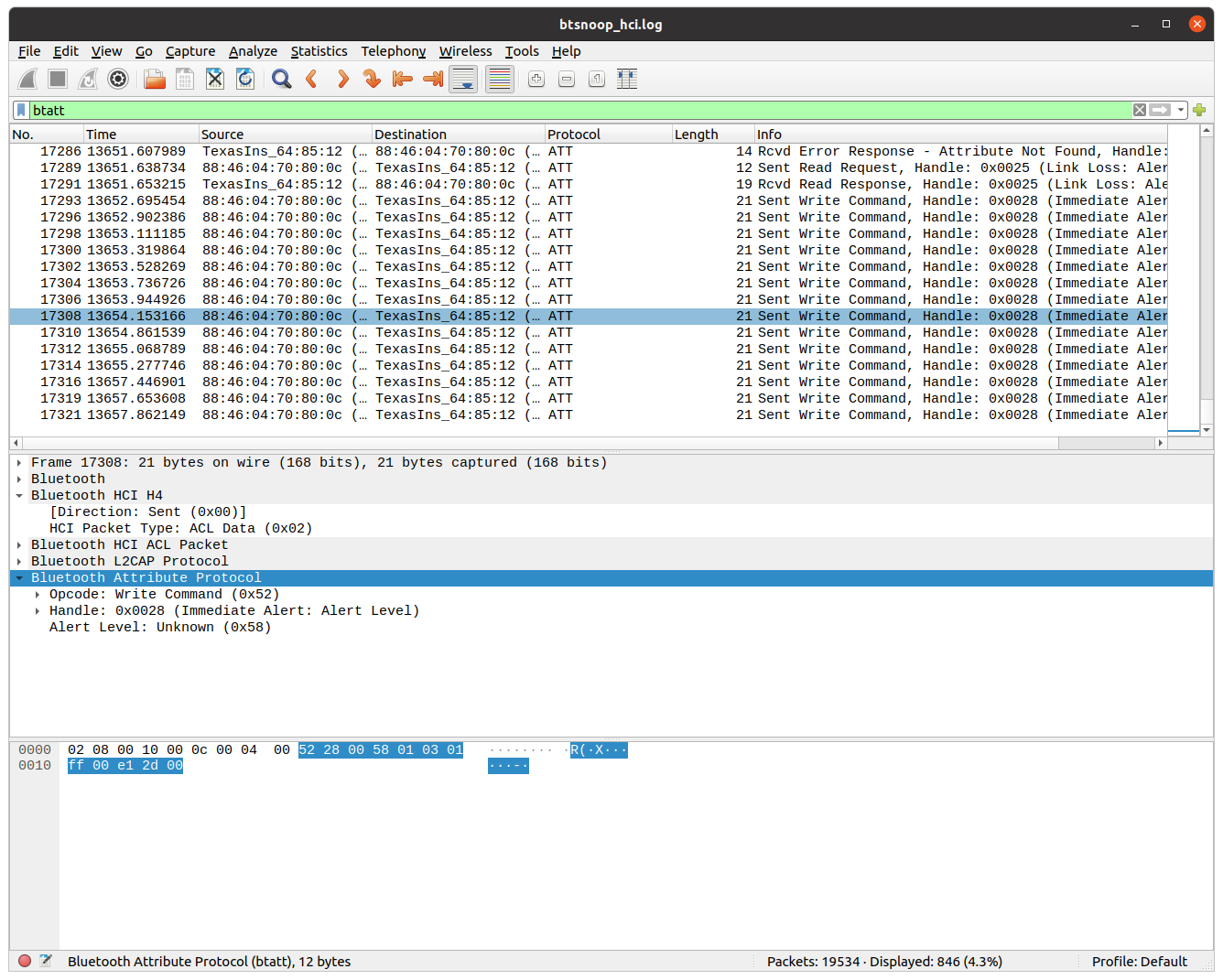
Task: Start capture with the shark fin icon
Action: 28,79
